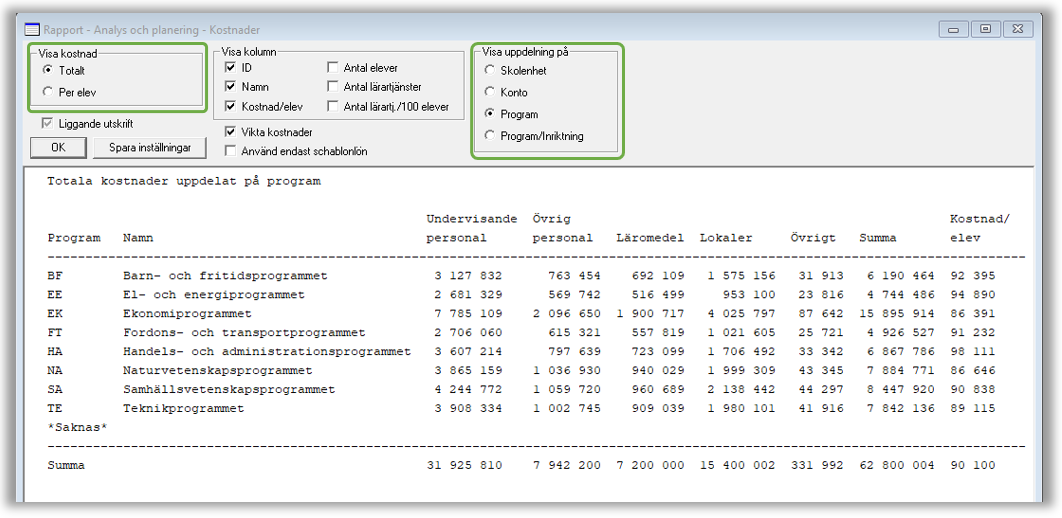Click the BF program code
Screen dimensions: 1062x518
coord(54,276)
